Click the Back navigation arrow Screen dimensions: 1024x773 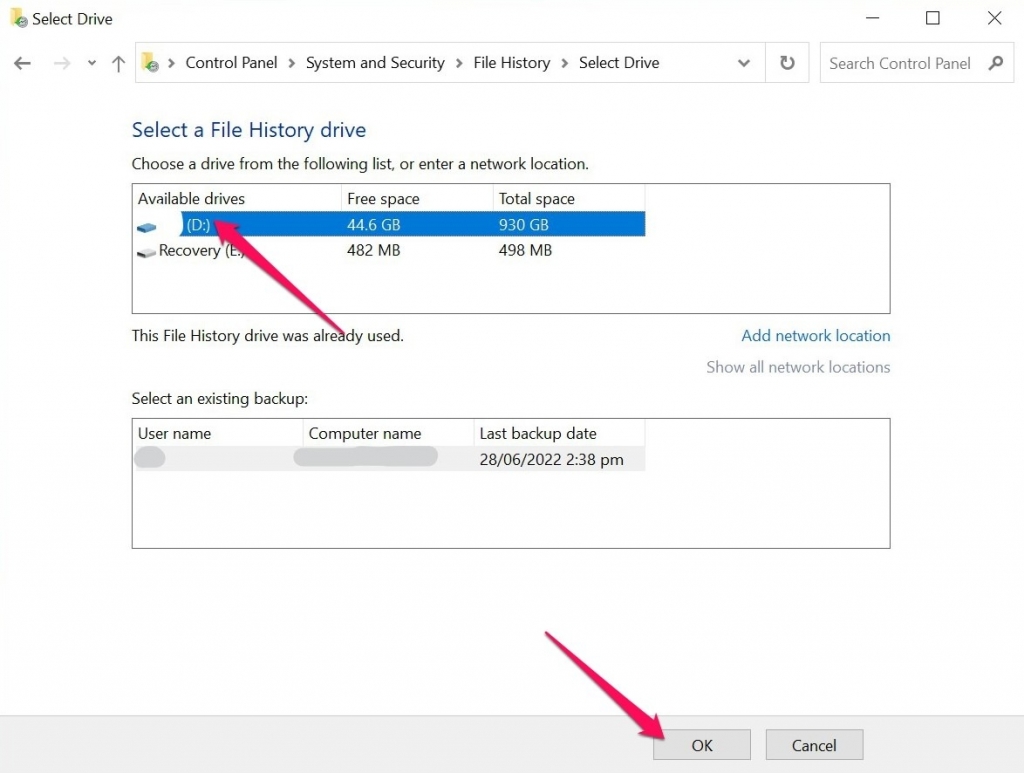click(22, 63)
